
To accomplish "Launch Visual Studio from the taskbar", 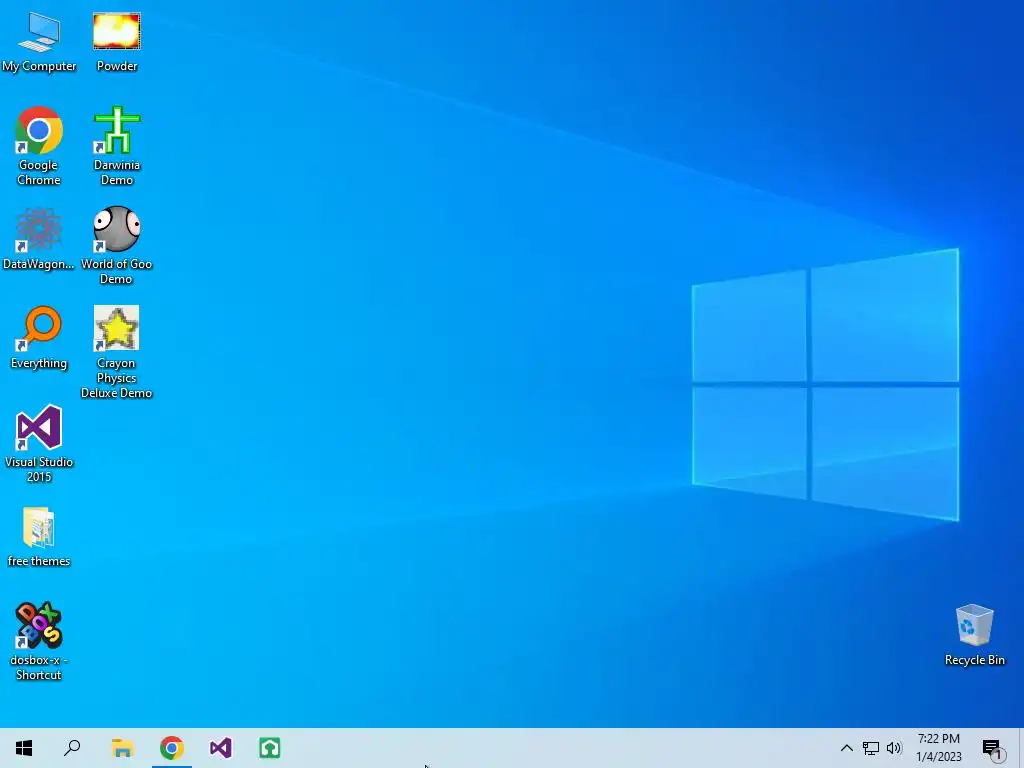I will click(x=221, y=748).
